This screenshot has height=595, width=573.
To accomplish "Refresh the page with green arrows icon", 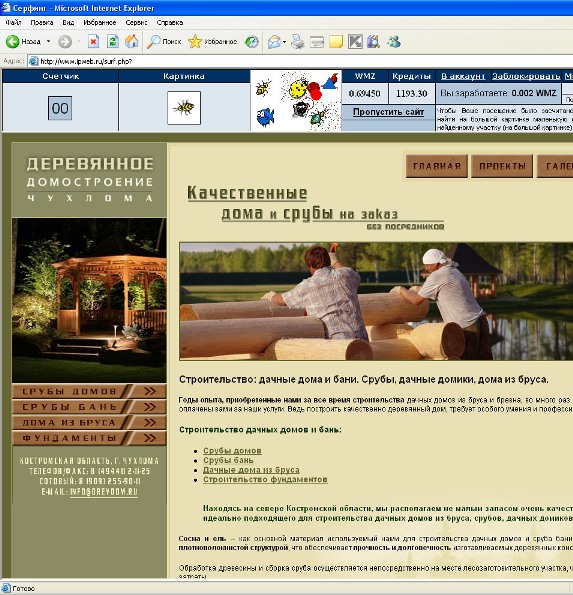I will [x=113, y=41].
